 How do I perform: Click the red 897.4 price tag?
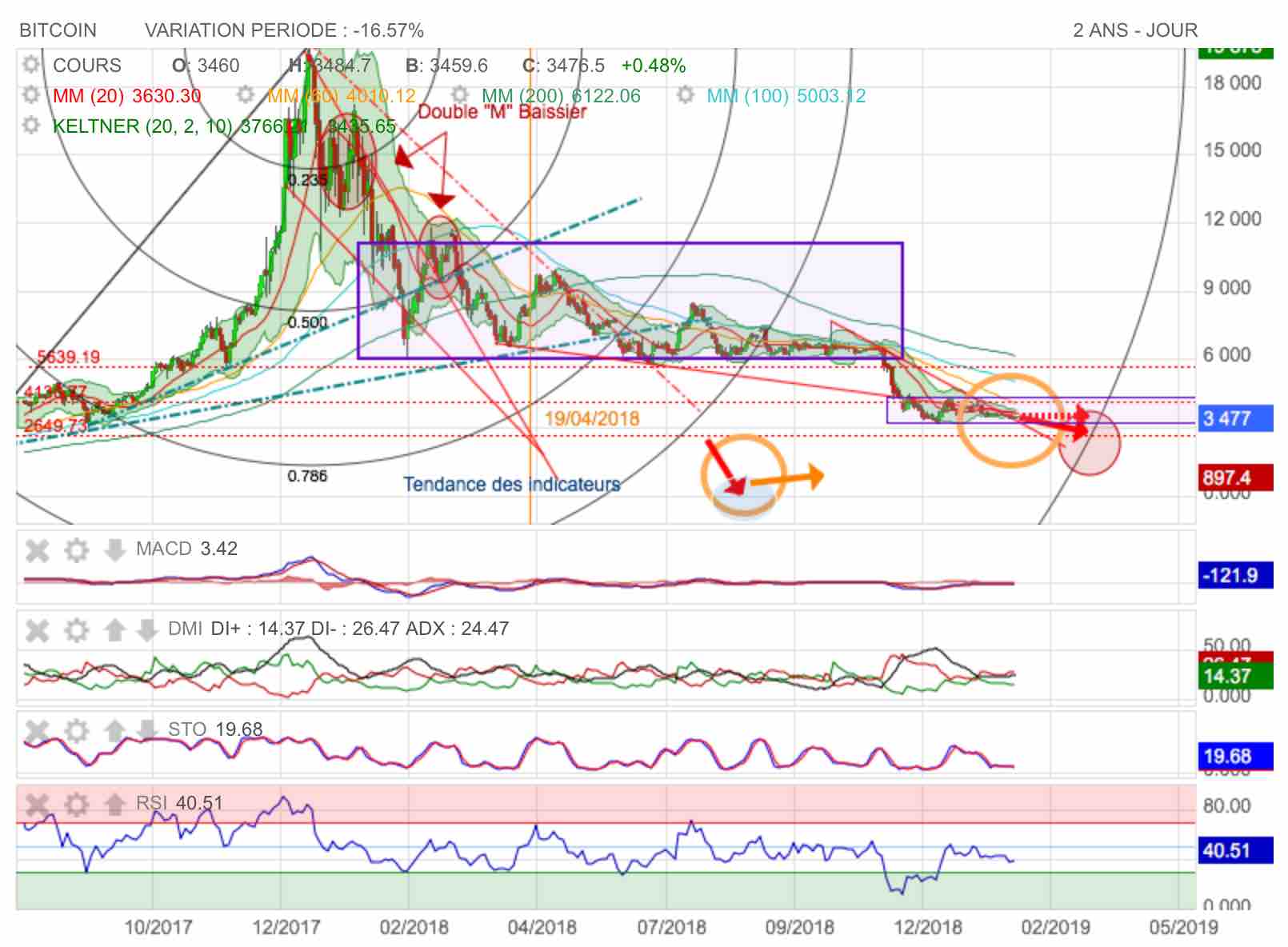click(1235, 477)
